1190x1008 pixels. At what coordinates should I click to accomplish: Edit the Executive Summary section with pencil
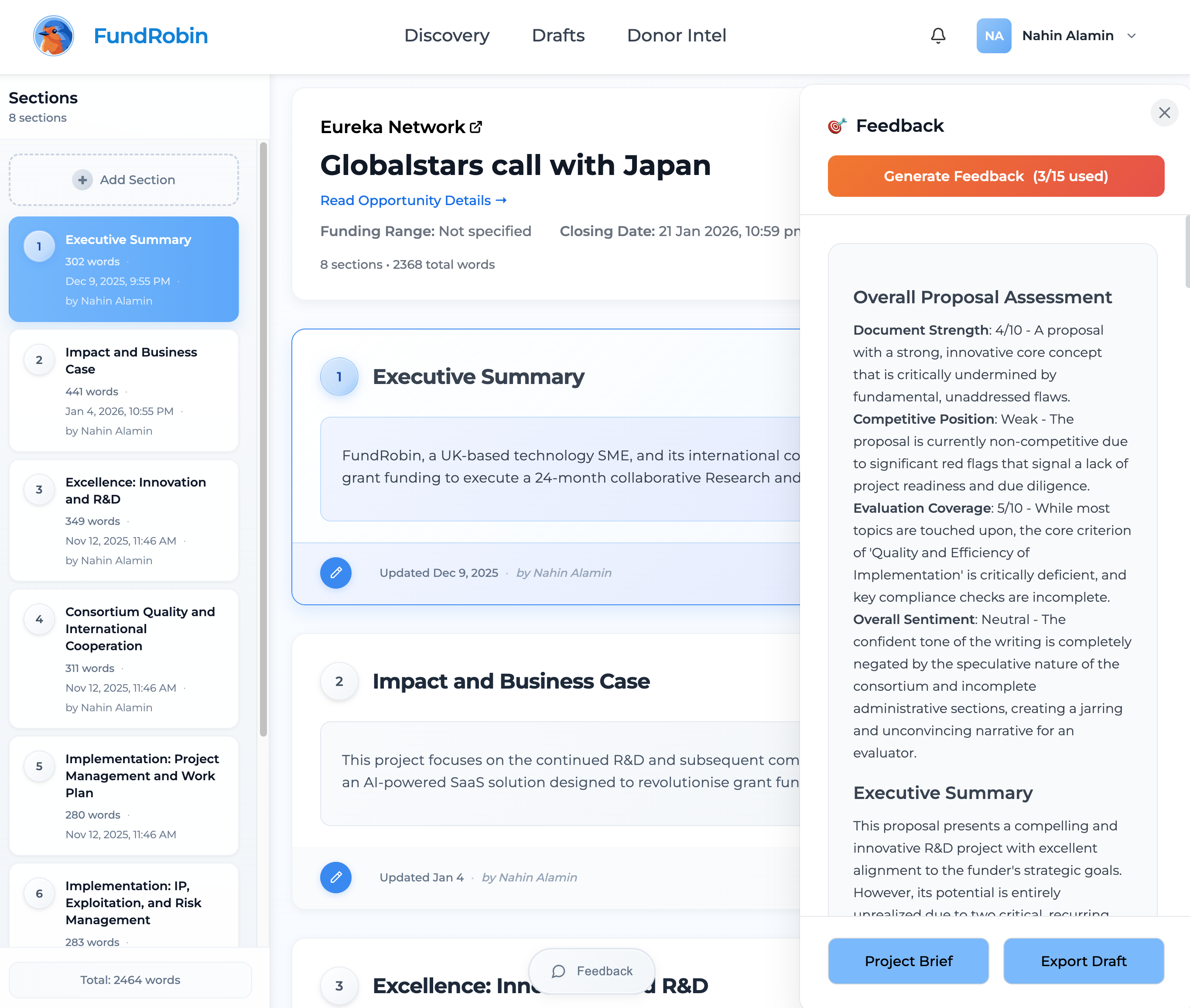336,573
